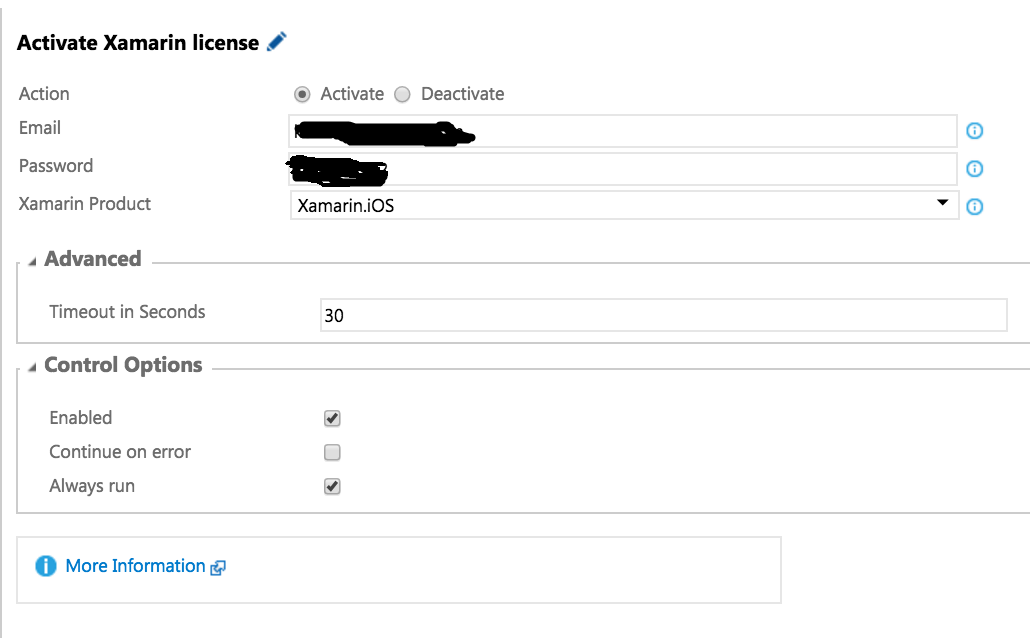Select the Deactivate radio button
The height and width of the screenshot is (638, 1030).
click(x=402, y=95)
